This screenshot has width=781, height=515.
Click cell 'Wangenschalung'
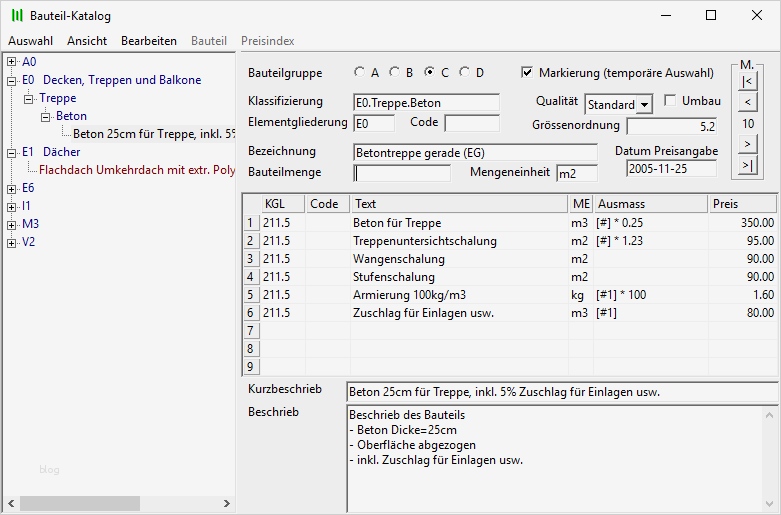459,258
